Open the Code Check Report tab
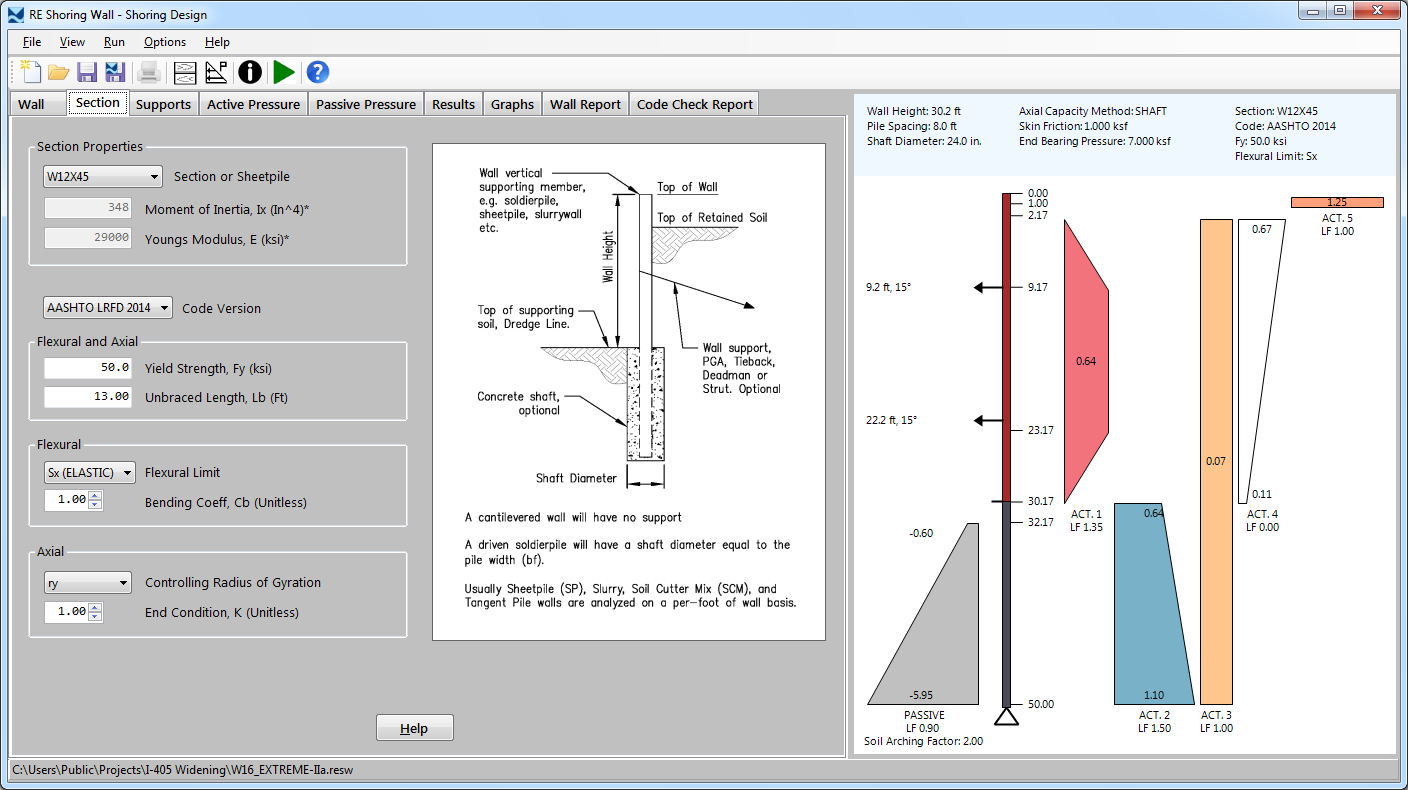 [694, 104]
